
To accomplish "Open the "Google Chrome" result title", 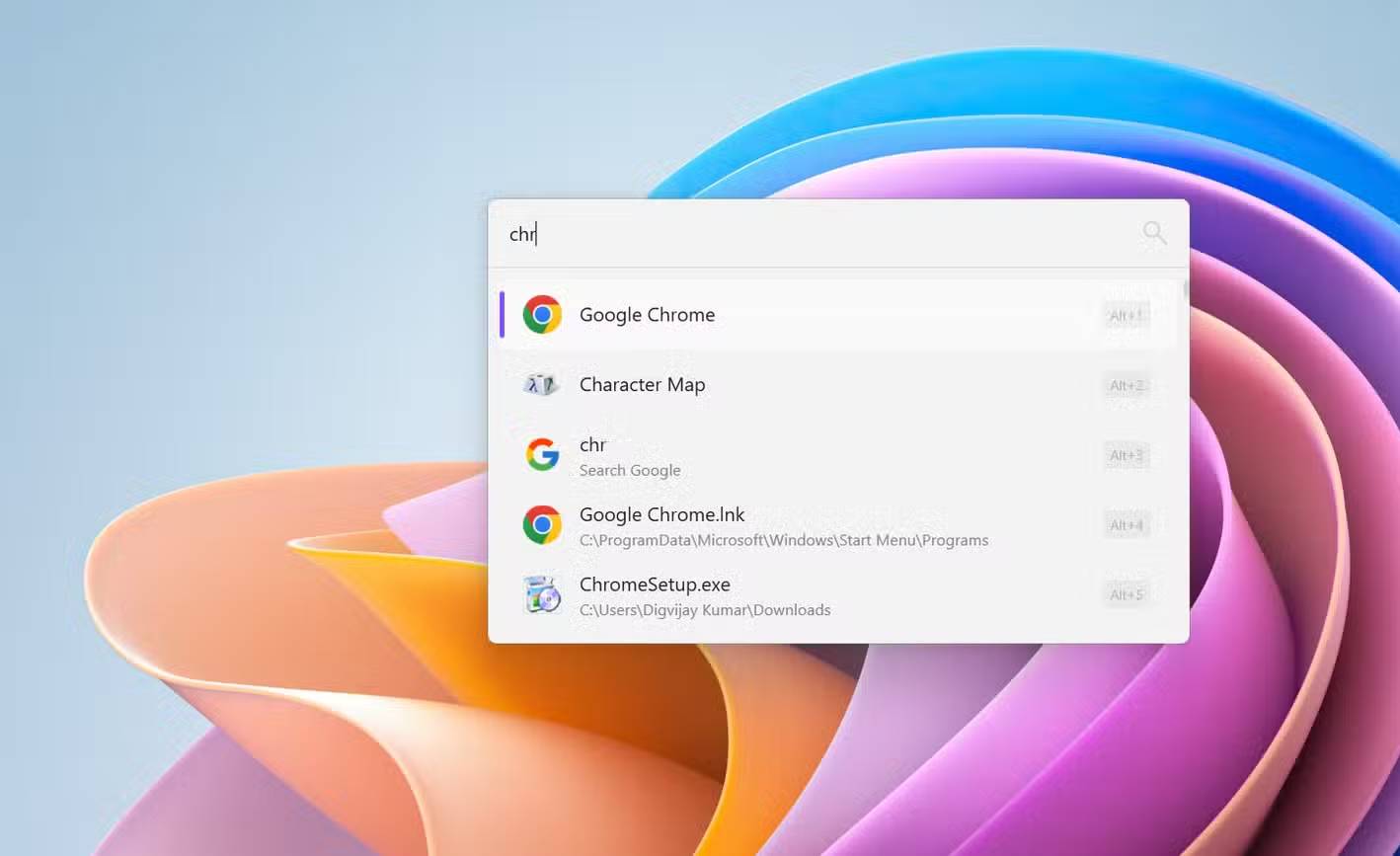I will (647, 315).
